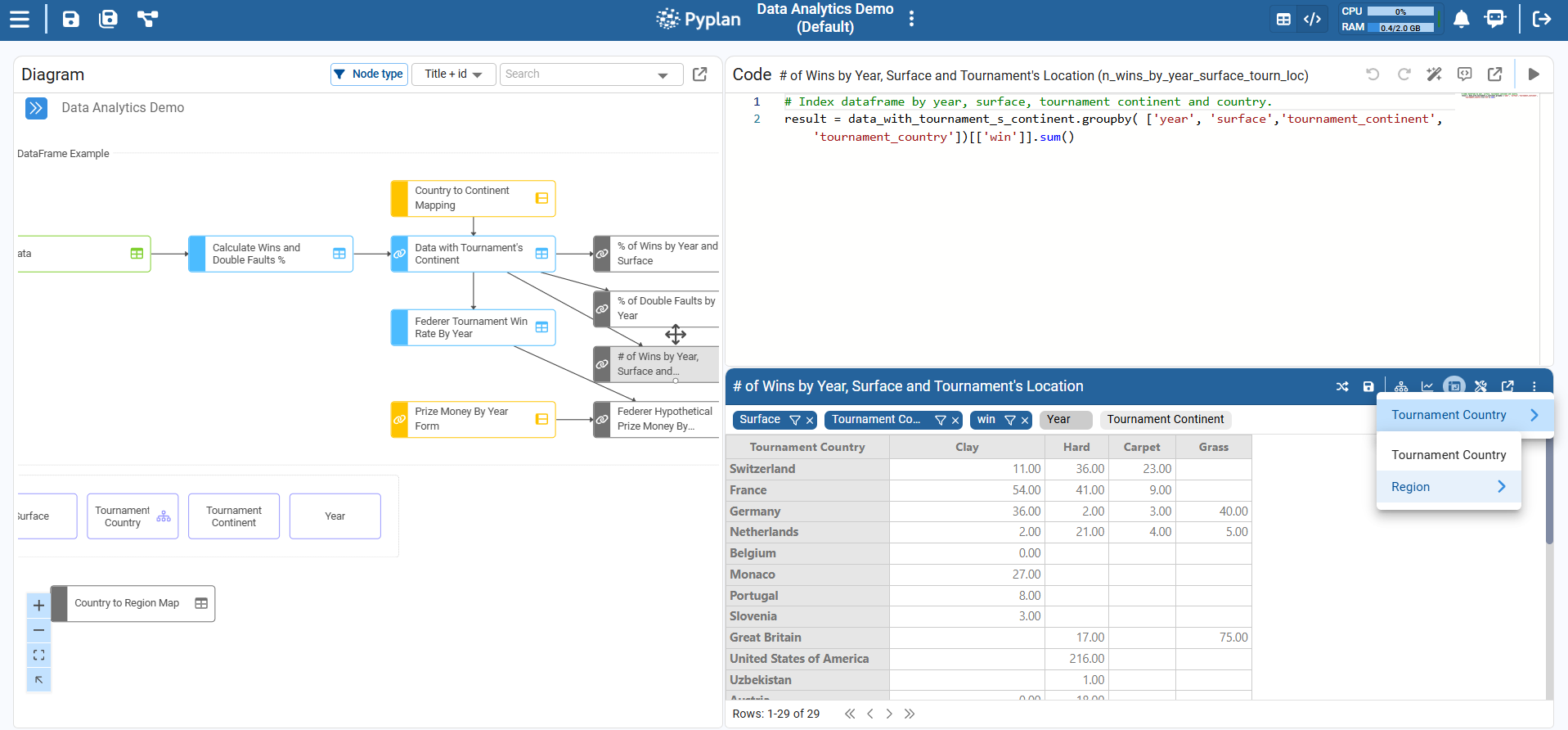Click the Save as (multi-disk) icon

pos(108,19)
